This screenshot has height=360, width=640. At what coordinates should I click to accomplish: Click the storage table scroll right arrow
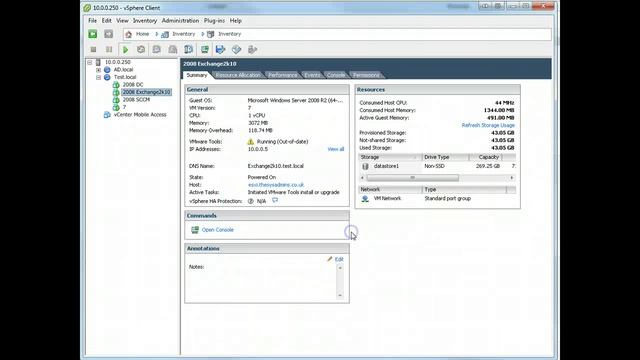(512, 178)
